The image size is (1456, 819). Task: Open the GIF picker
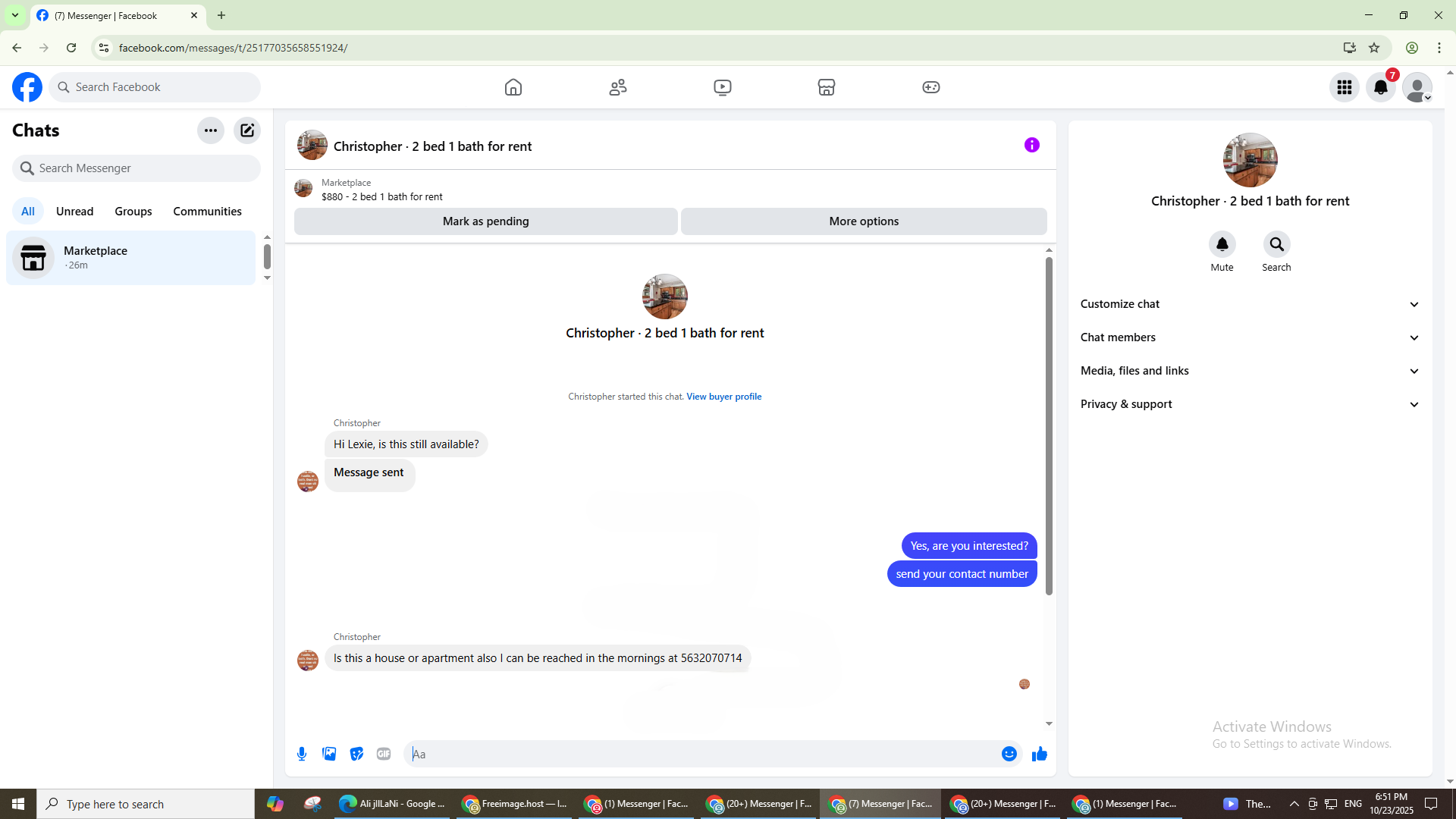click(x=384, y=754)
